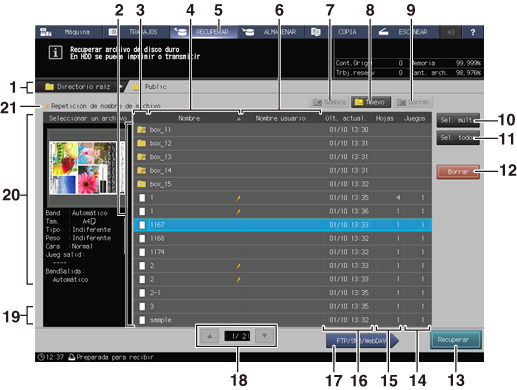
Task: Click the Sel. todo button
Action: (x=458, y=137)
